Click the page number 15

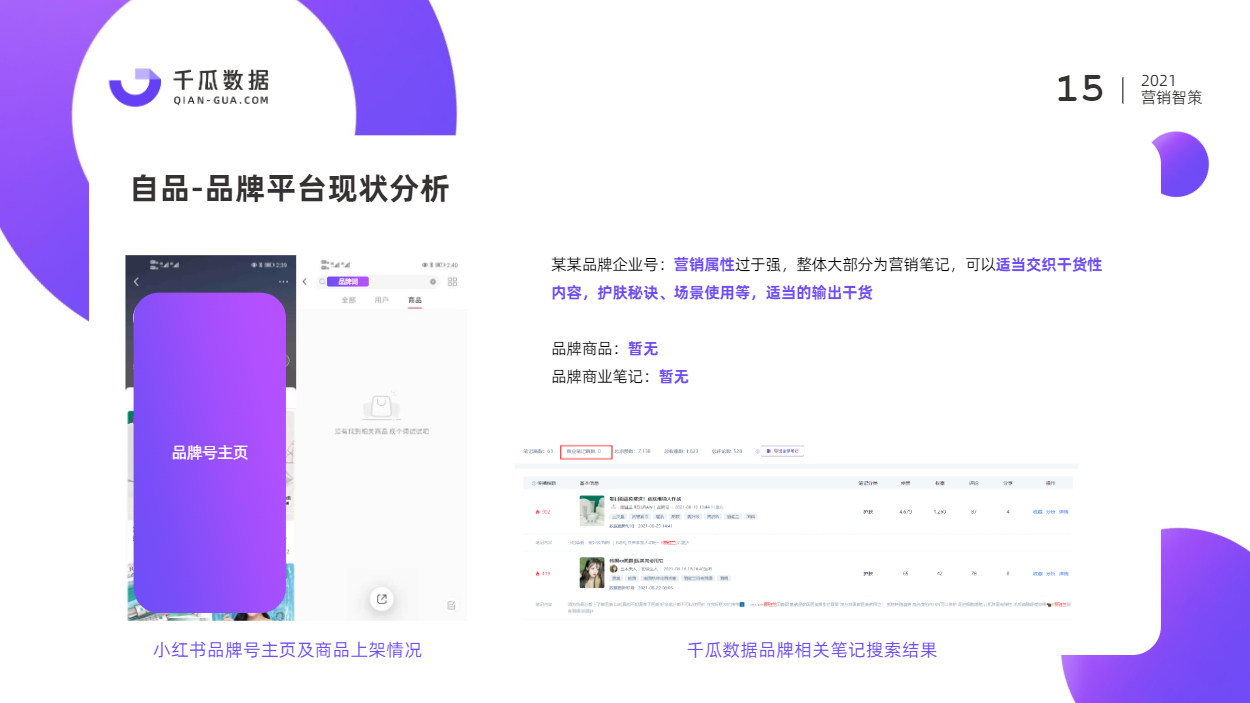(1080, 89)
